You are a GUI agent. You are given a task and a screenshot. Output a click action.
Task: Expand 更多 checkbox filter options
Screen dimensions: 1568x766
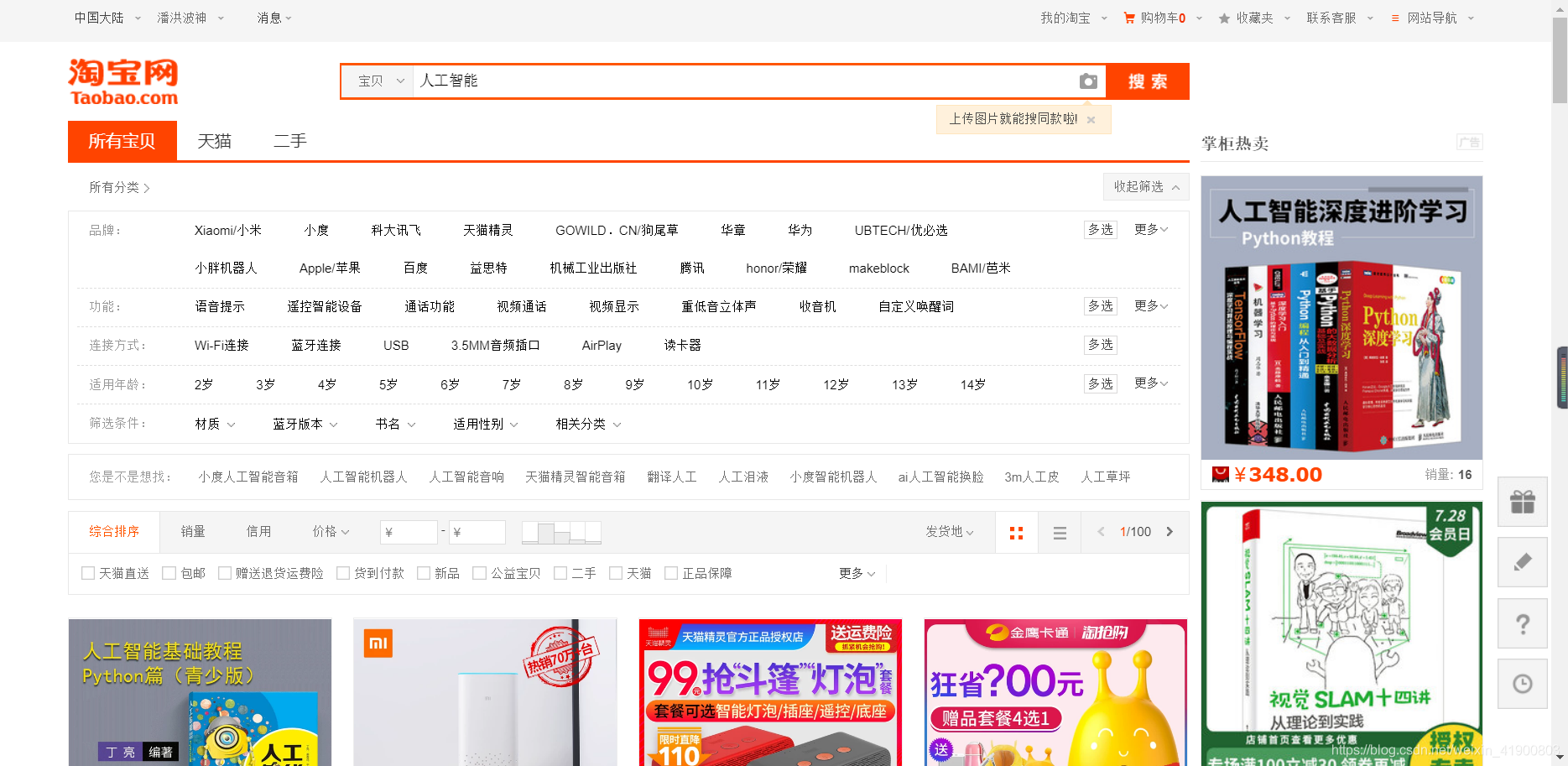857,573
